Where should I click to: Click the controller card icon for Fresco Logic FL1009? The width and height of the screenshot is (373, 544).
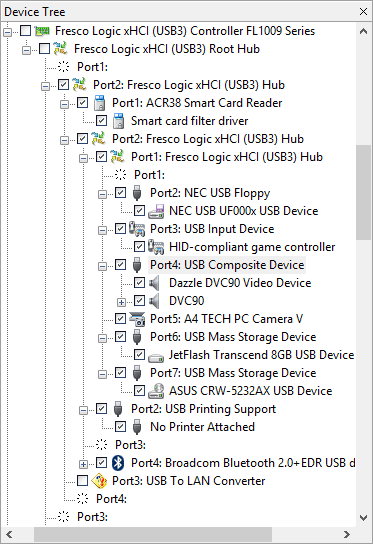[42, 31]
